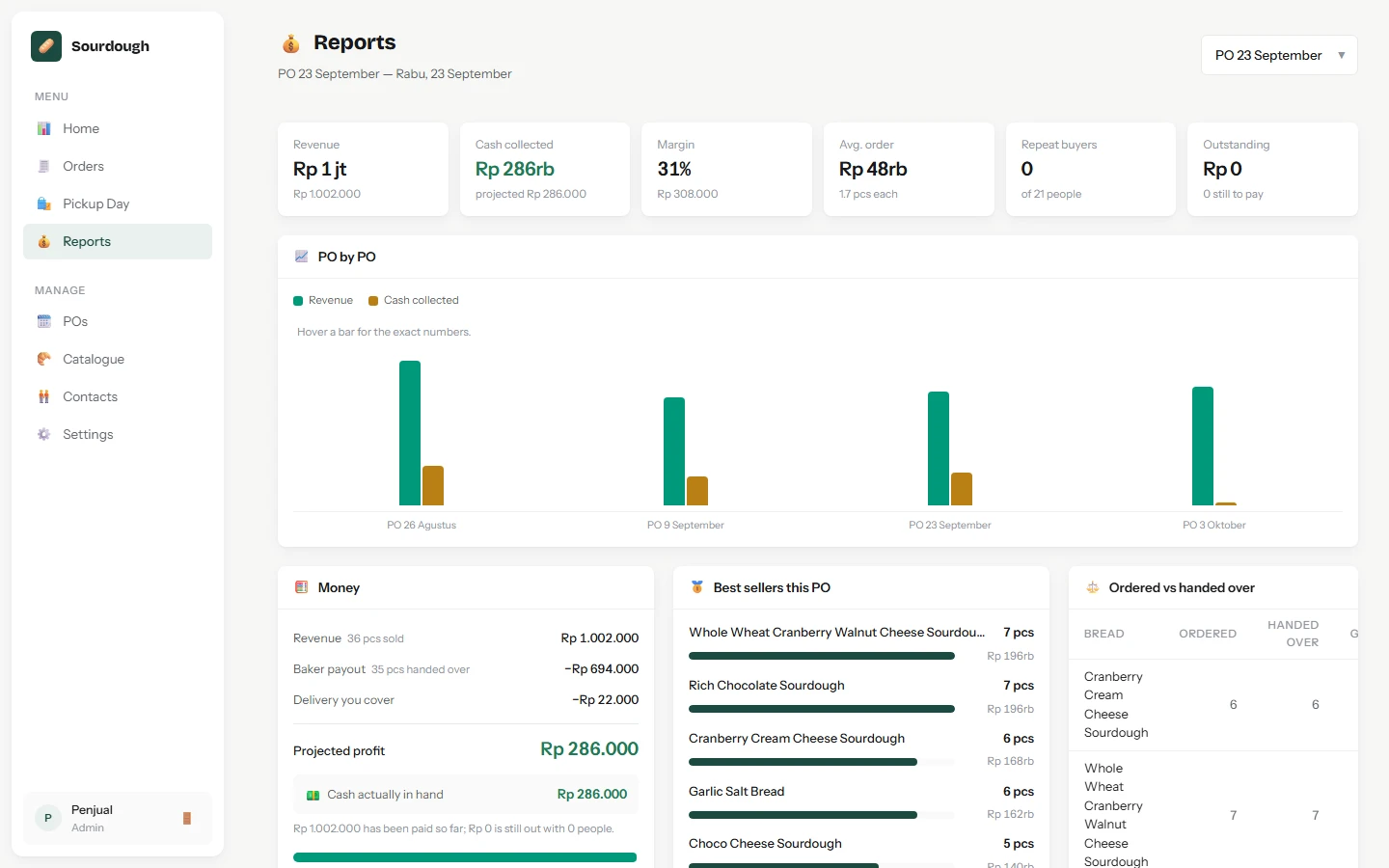Click the Choco Cheese Sourdough row label
Image resolution: width=1389 pixels, height=868 pixels.
point(765,844)
